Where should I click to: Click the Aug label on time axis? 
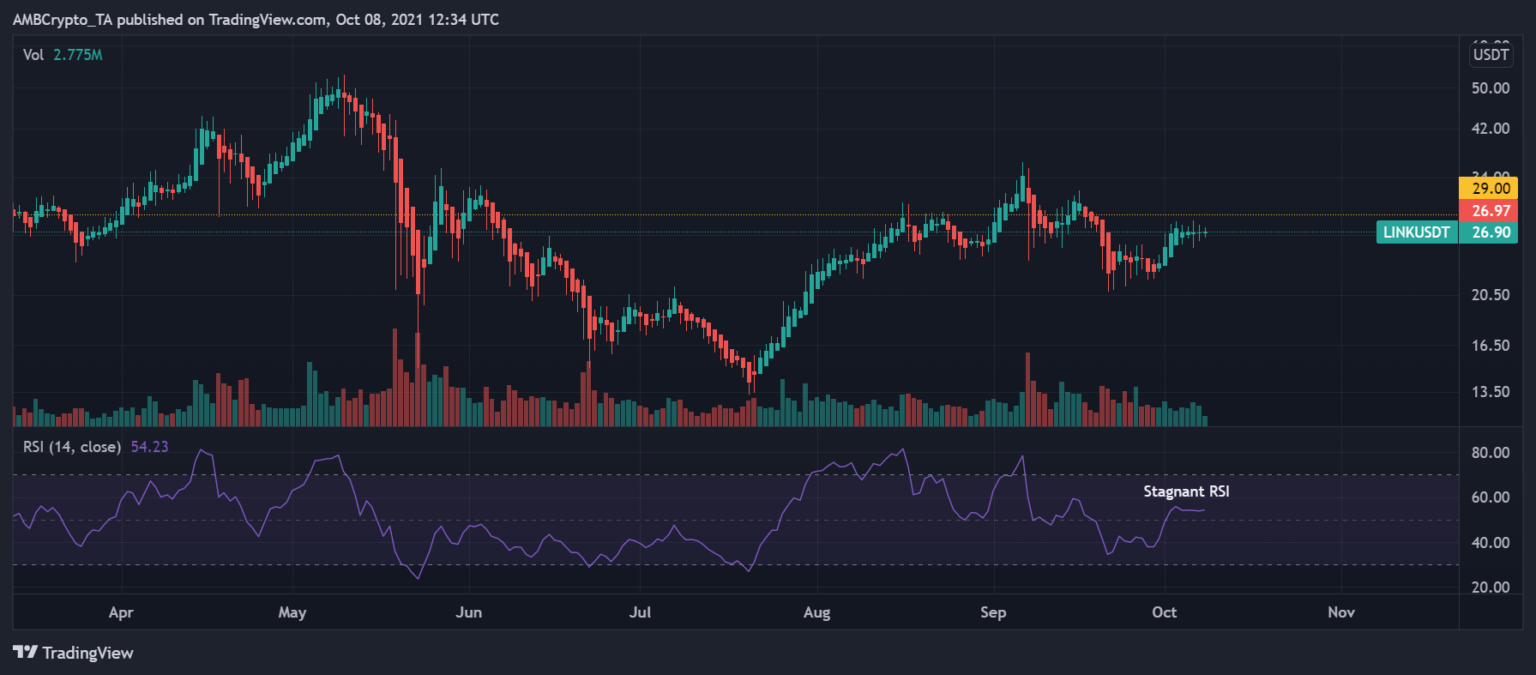tap(818, 611)
